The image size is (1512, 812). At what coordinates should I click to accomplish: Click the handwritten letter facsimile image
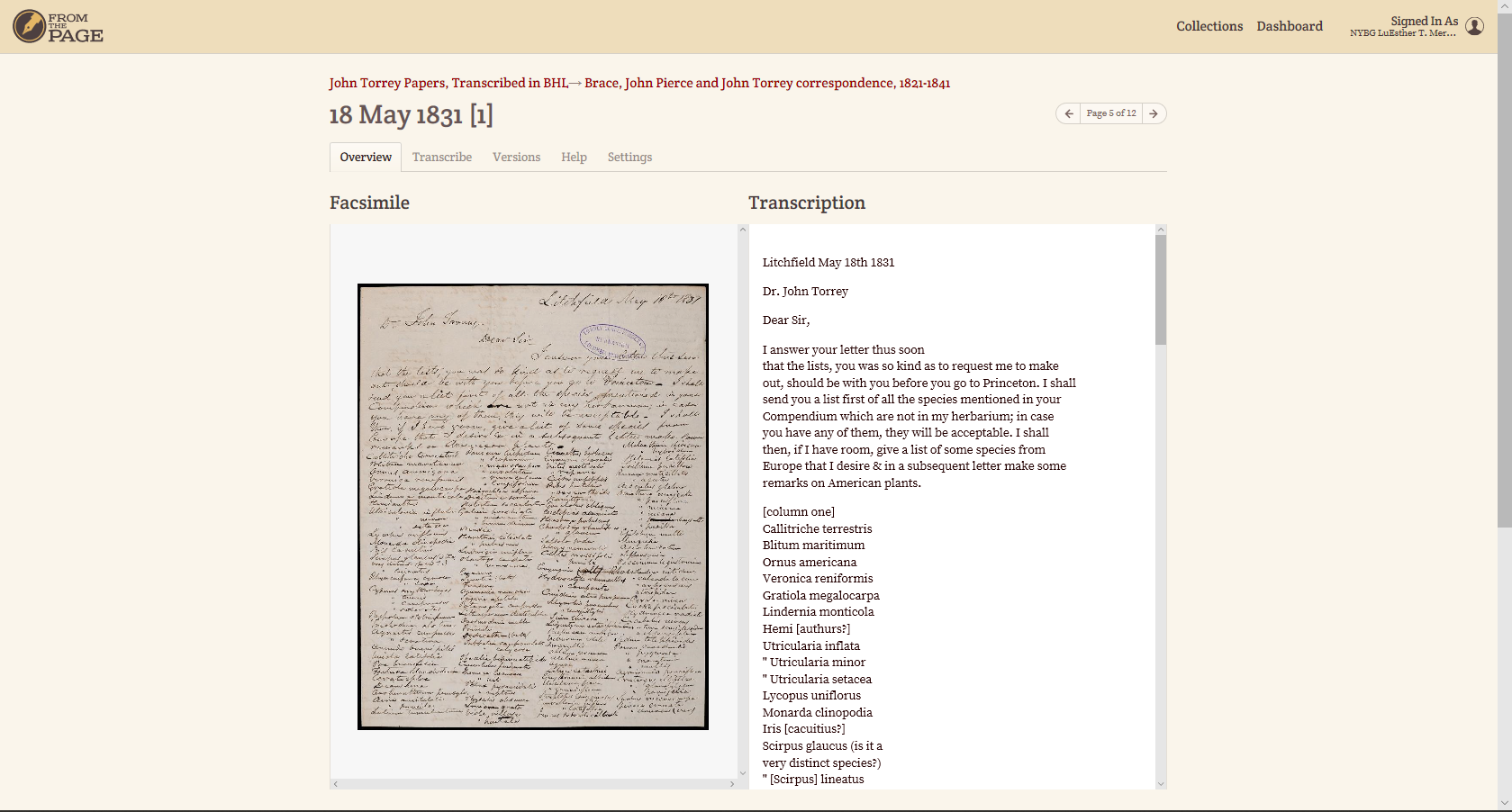(x=532, y=506)
